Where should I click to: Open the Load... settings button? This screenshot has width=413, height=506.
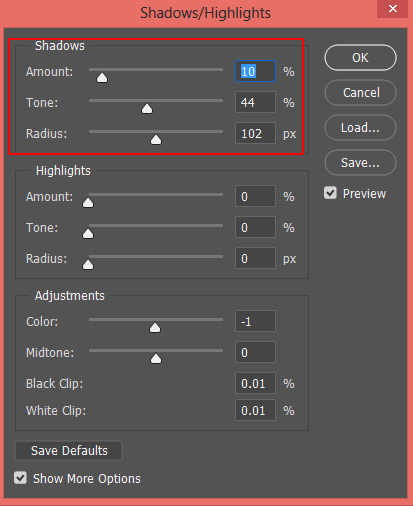click(x=360, y=128)
